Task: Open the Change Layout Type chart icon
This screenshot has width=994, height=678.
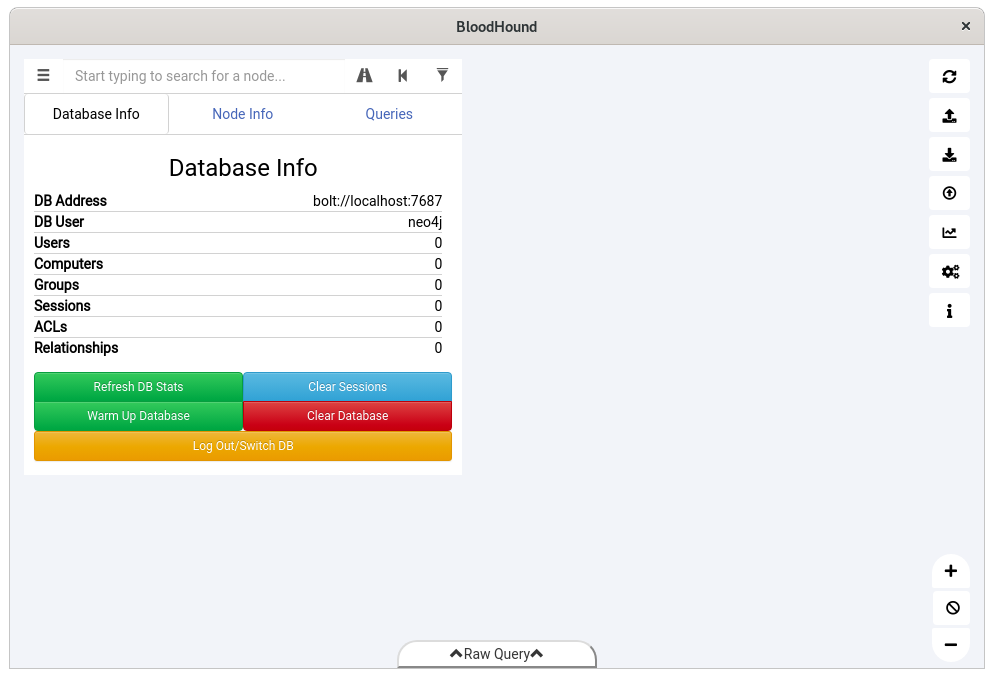Action: (949, 233)
